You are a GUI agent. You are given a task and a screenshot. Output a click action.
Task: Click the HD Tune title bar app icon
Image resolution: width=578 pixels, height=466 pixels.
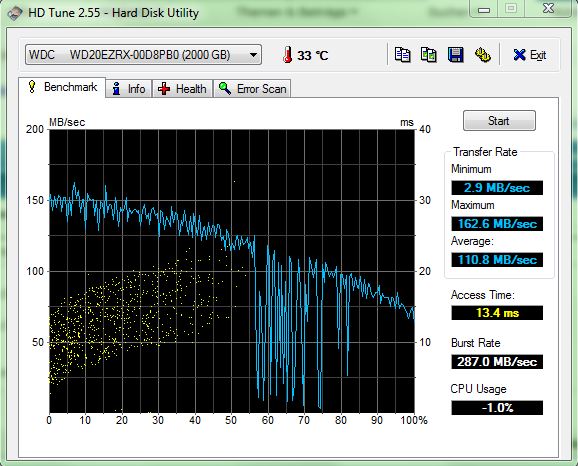15,13
